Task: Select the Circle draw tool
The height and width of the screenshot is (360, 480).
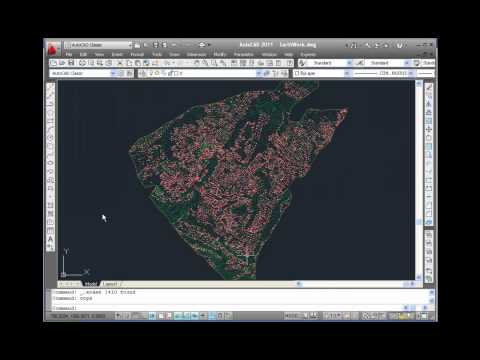Action: coord(50,137)
